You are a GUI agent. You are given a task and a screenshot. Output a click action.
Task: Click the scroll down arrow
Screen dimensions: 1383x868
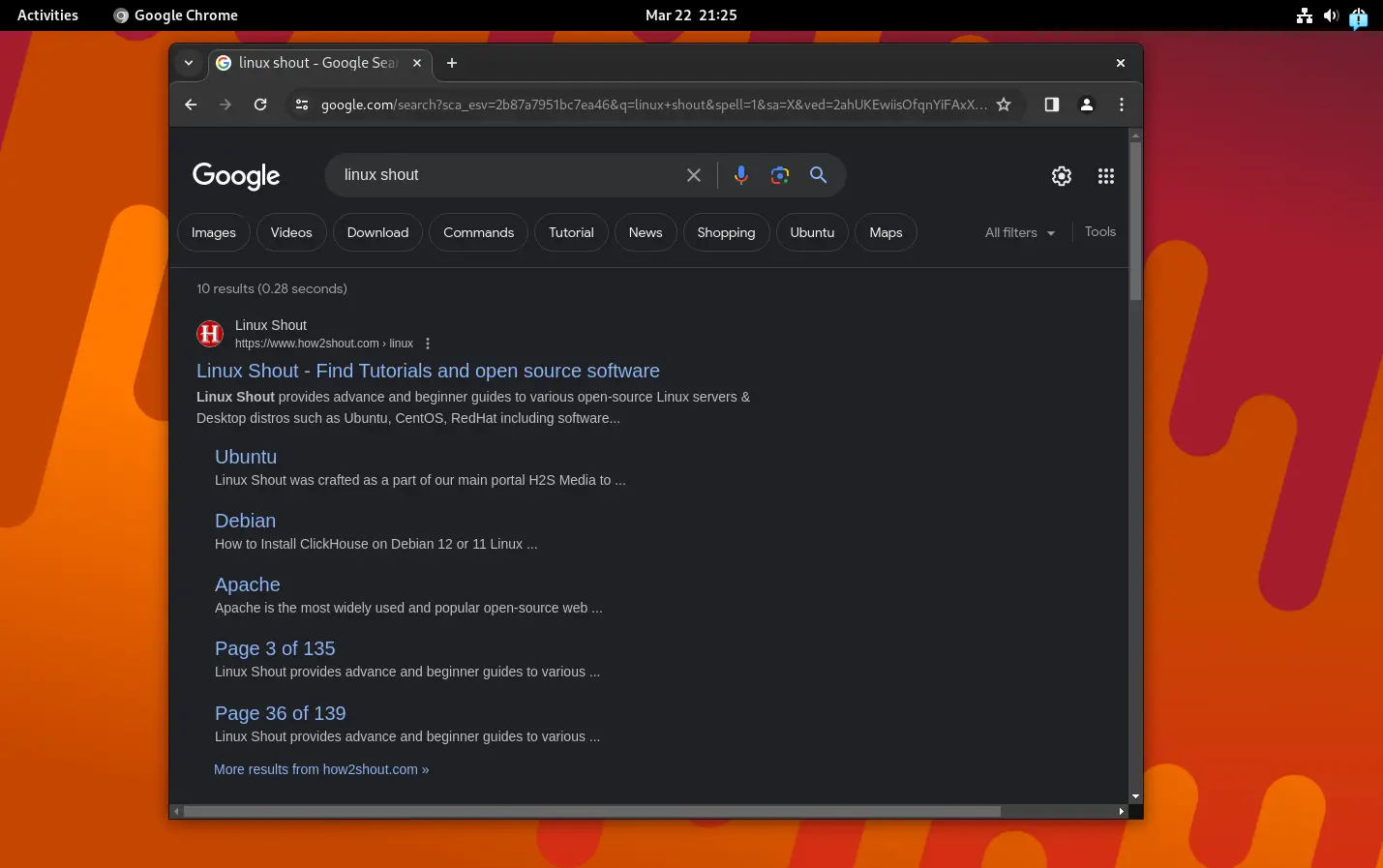(x=1136, y=796)
